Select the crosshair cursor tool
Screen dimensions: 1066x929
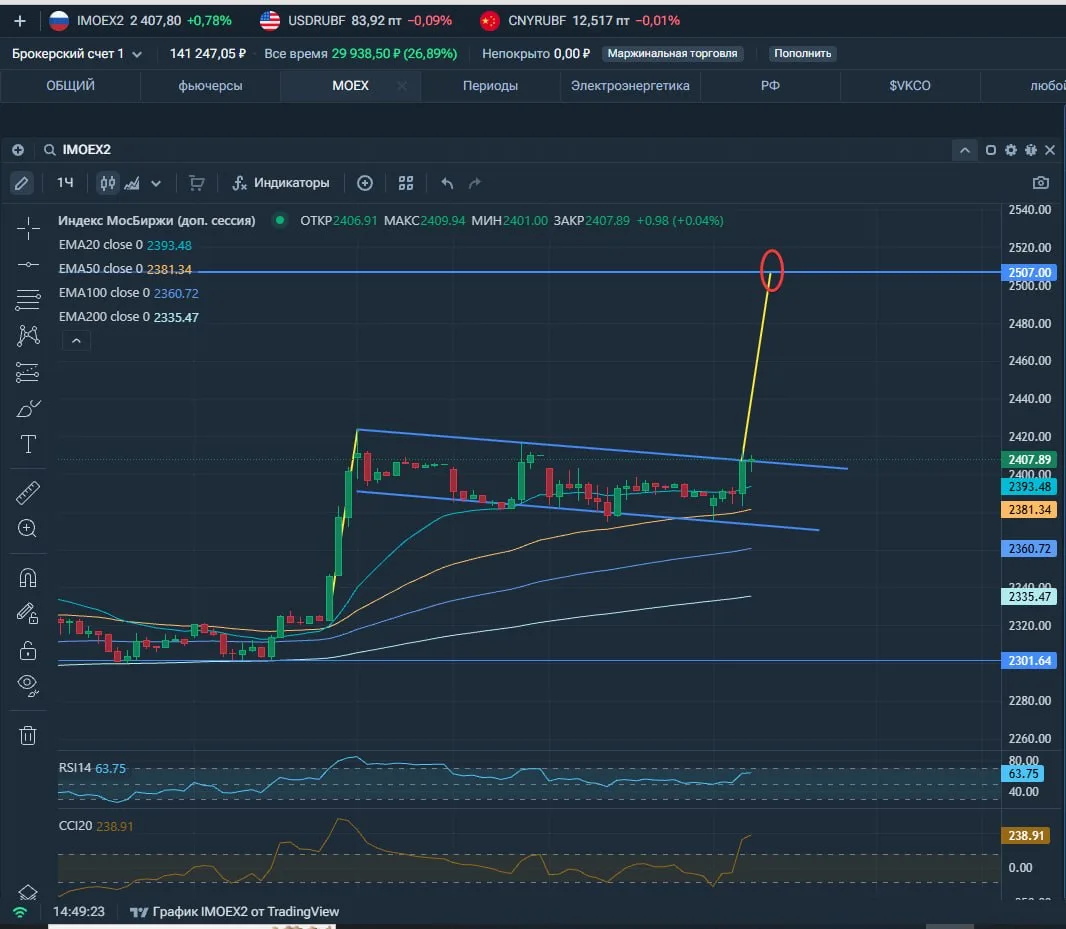tap(28, 229)
